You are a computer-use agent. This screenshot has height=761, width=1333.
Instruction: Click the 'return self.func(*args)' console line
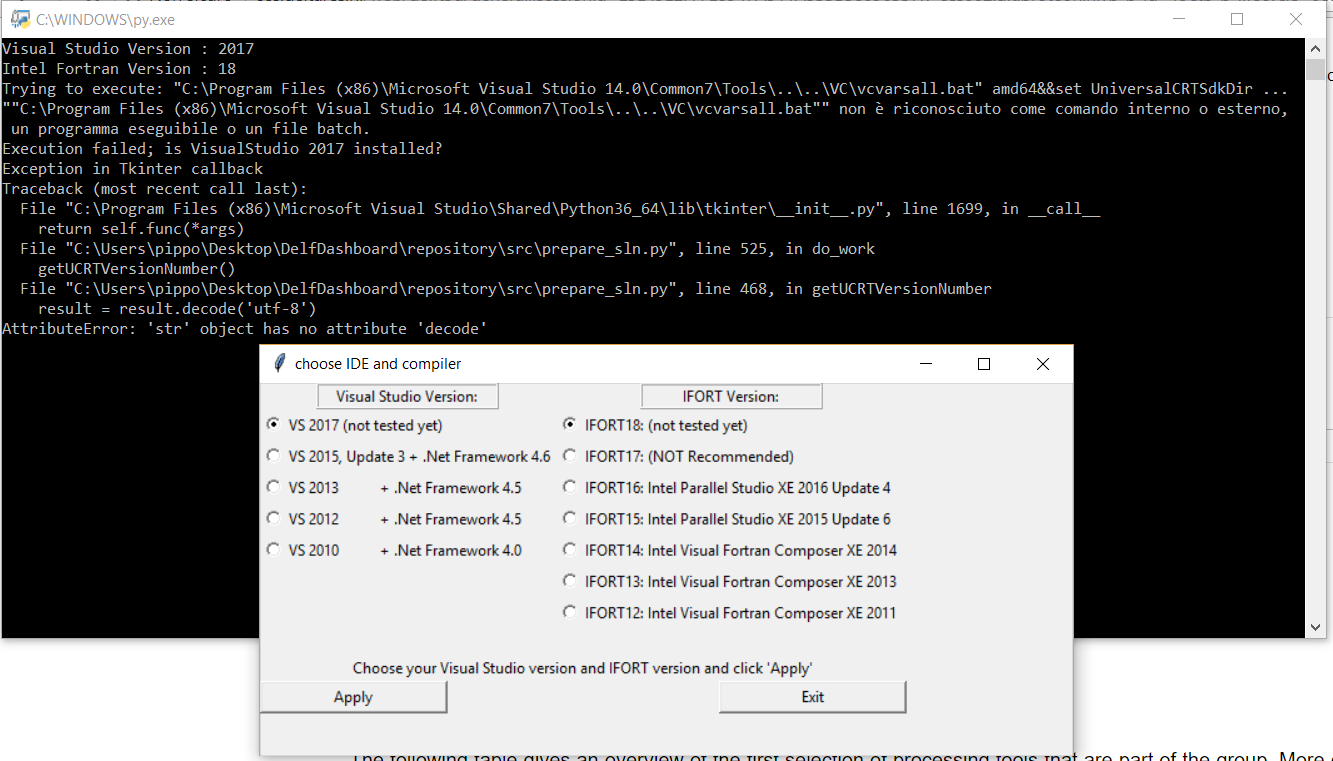click(x=141, y=229)
